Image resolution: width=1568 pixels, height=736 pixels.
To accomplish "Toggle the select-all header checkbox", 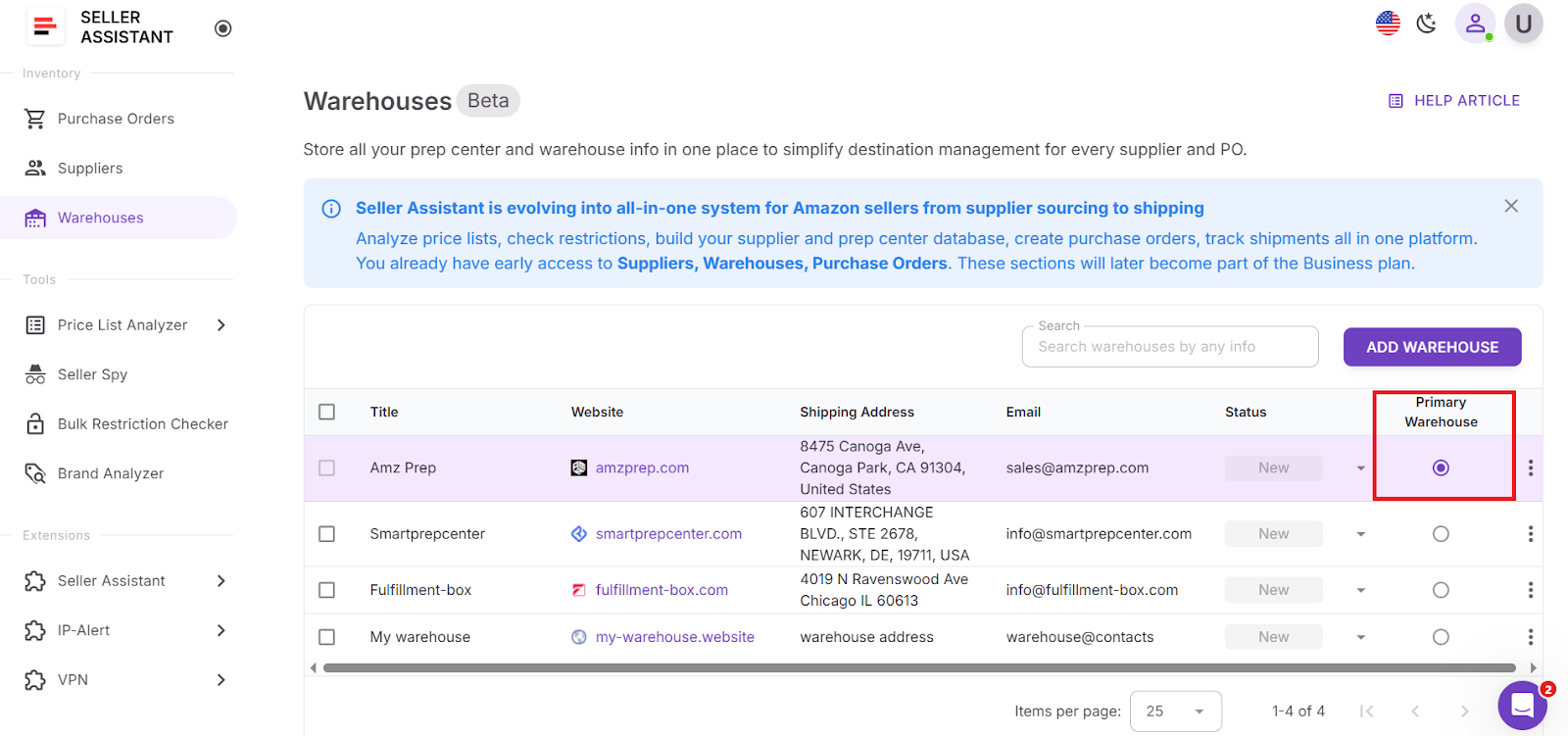I will coord(327,412).
